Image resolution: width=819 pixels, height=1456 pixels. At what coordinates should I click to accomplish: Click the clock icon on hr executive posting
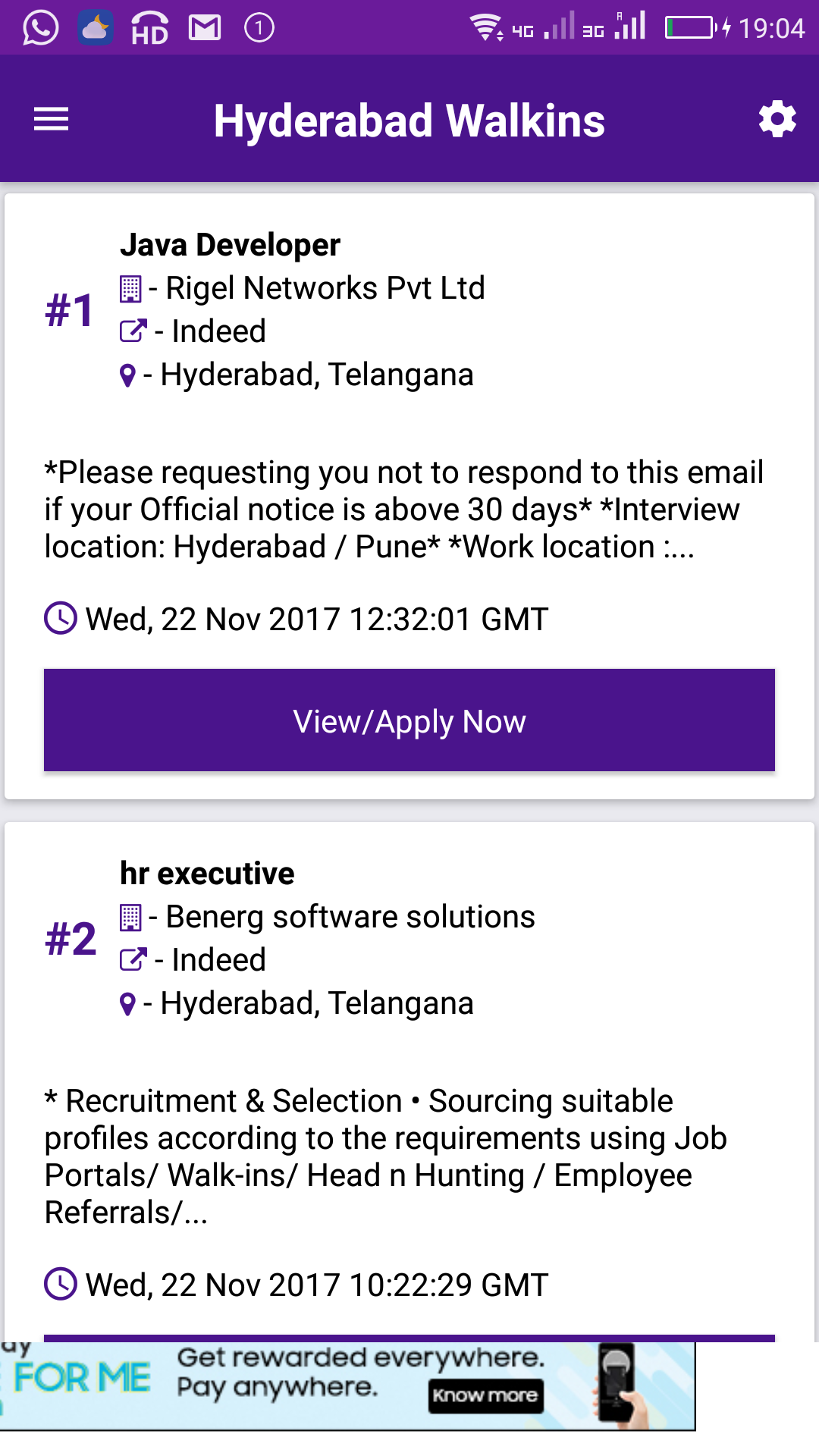[61, 1285]
